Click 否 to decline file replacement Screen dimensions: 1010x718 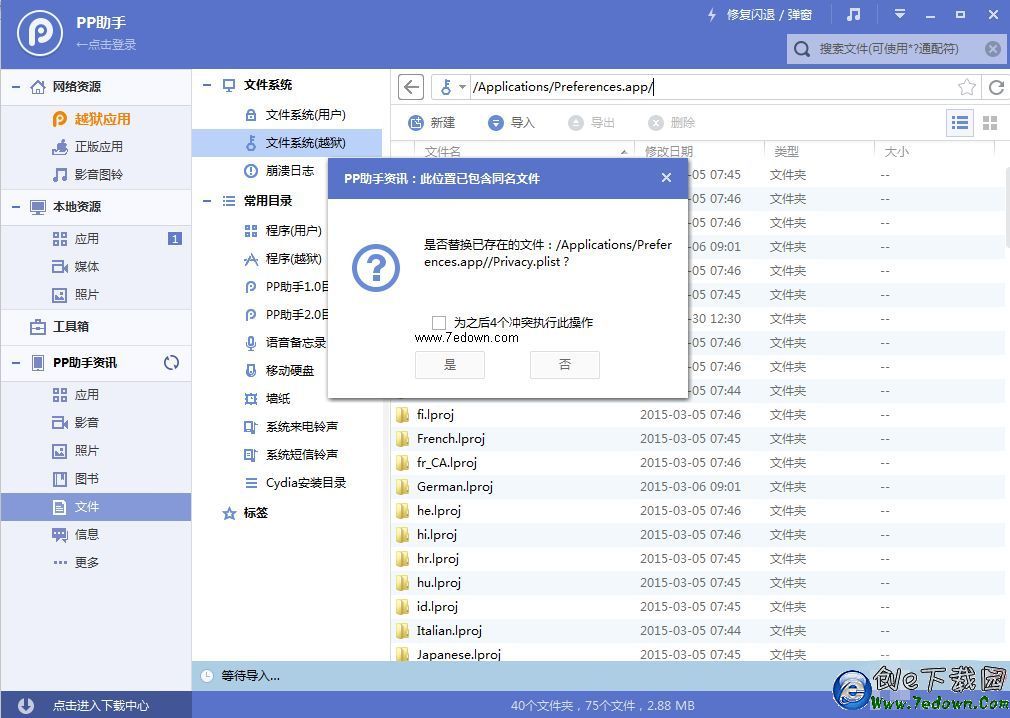coord(564,365)
